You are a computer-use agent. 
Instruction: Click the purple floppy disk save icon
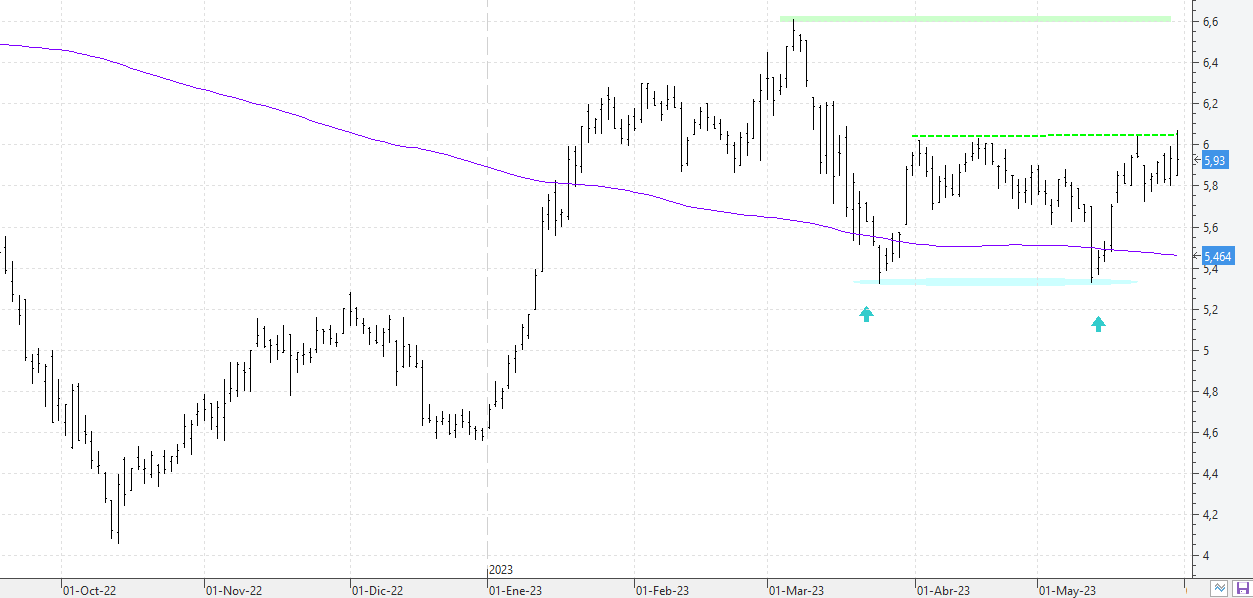[x=1242, y=588]
